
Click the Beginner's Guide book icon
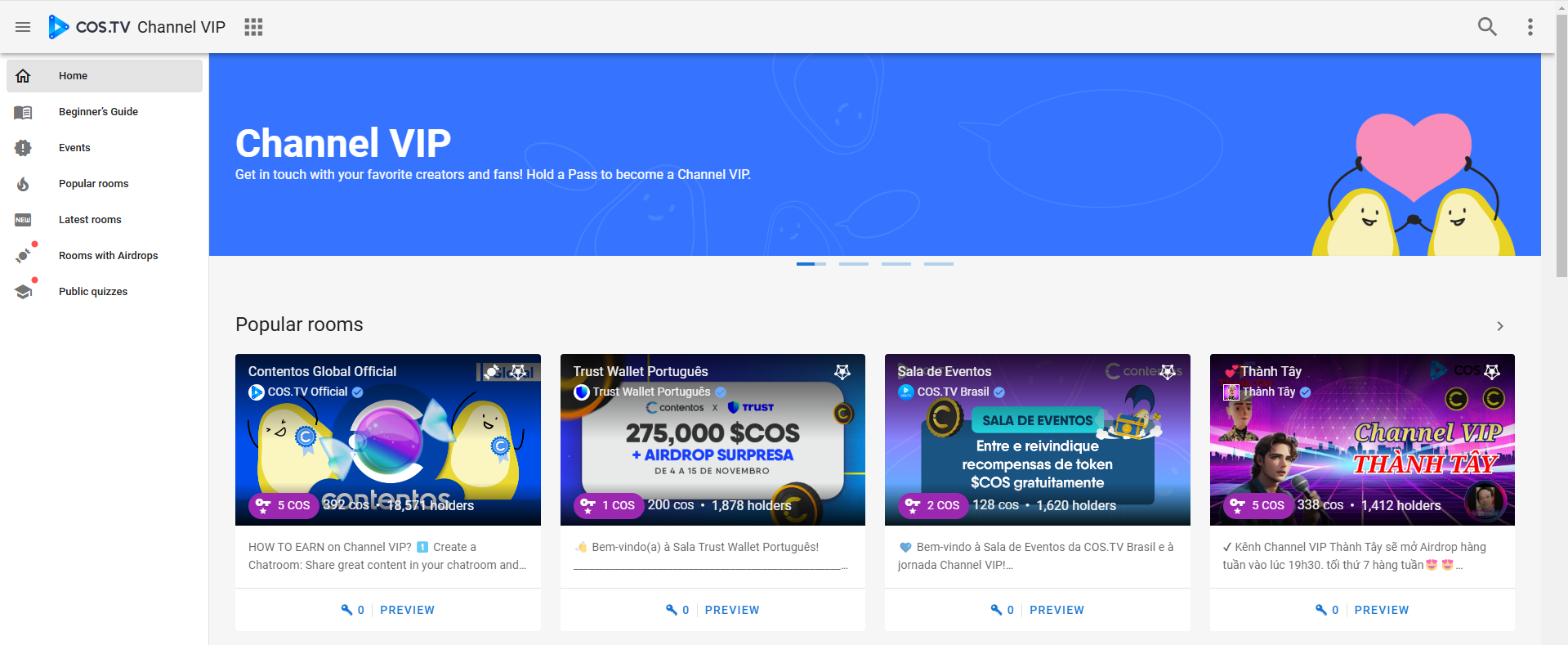pyautogui.click(x=23, y=112)
